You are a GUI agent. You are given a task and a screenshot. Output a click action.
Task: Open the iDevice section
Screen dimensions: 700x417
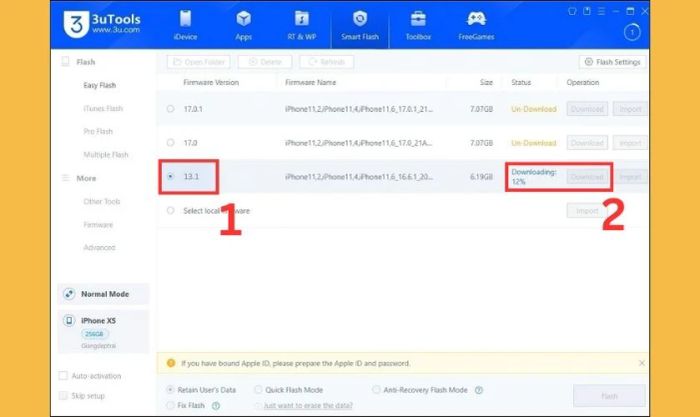coord(185,25)
